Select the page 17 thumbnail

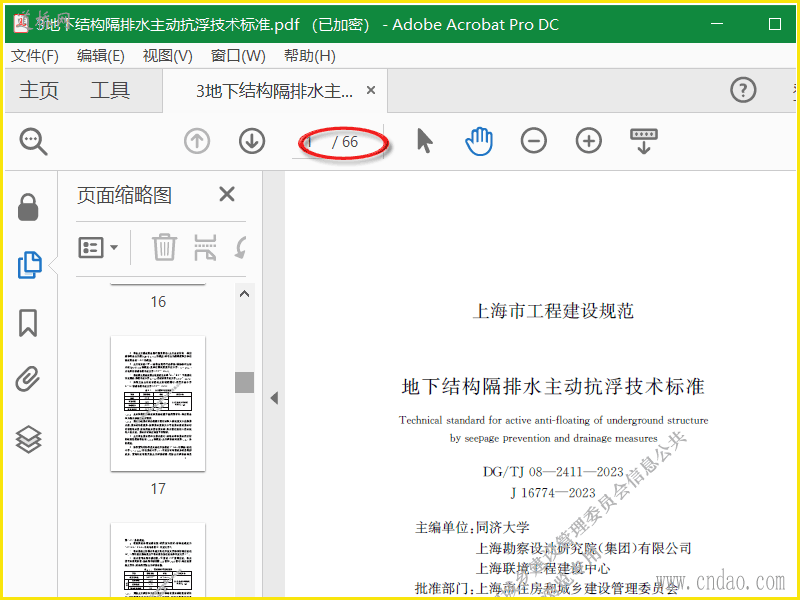tap(158, 404)
